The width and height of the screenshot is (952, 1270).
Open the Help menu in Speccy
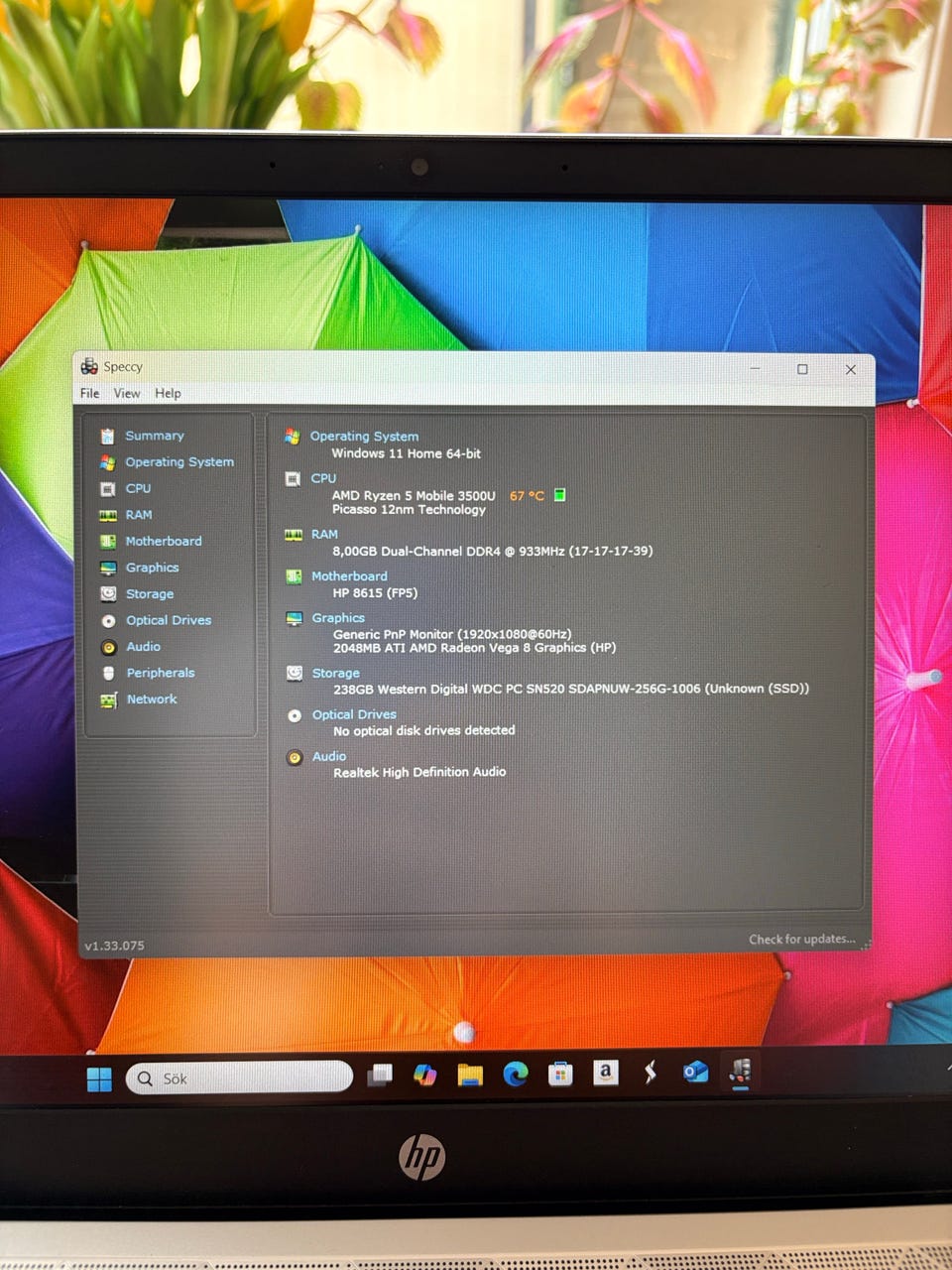click(168, 393)
